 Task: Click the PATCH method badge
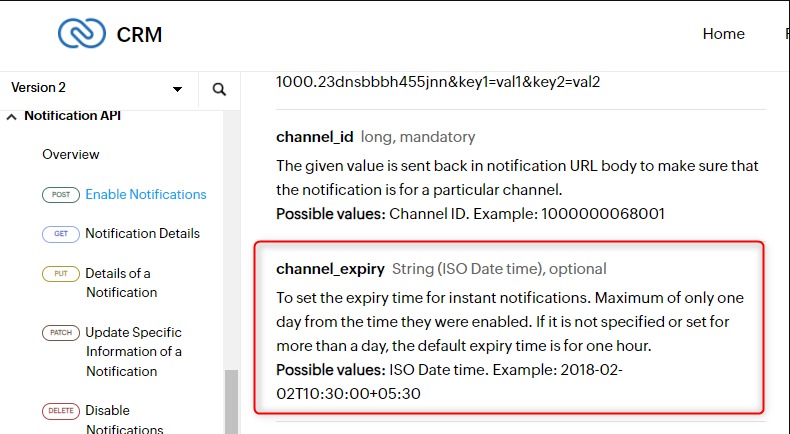60,333
